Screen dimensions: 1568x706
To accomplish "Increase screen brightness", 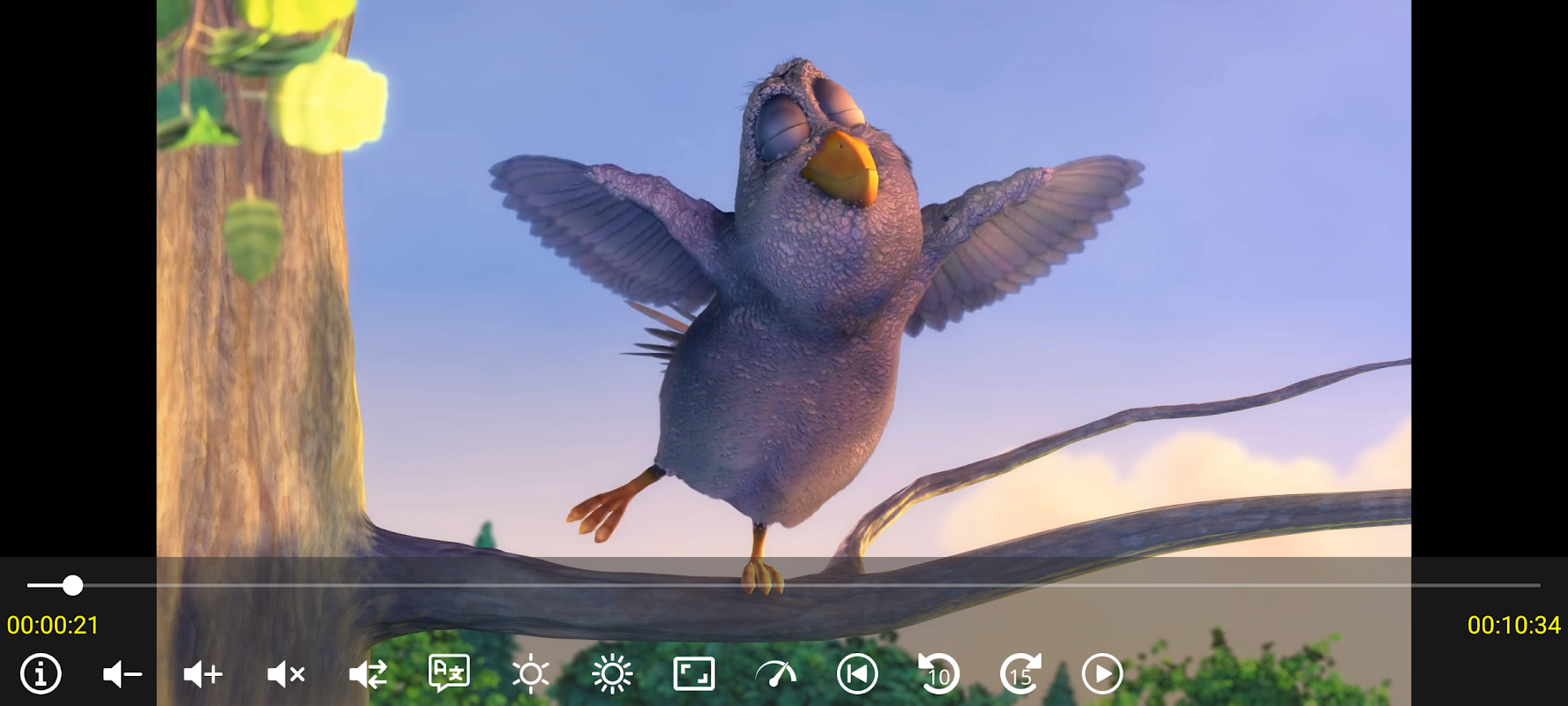I will [x=612, y=674].
